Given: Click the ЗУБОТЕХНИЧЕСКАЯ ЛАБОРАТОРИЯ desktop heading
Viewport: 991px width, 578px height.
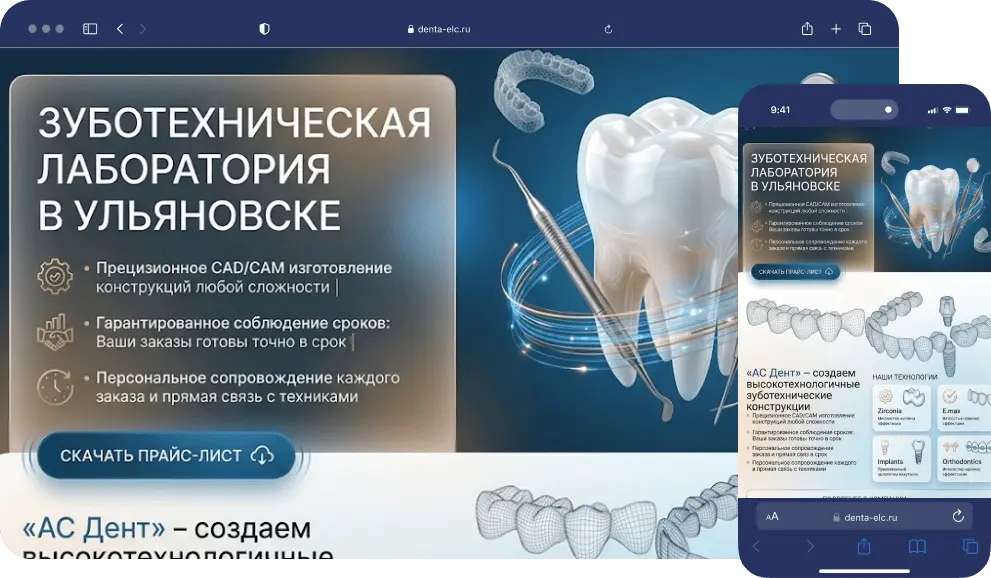Looking at the screenshot, I should click(234, 169).
